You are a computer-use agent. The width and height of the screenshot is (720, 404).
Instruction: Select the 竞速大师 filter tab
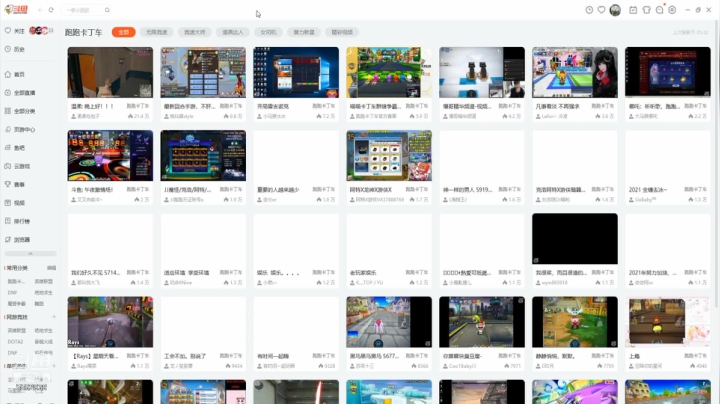195,32
